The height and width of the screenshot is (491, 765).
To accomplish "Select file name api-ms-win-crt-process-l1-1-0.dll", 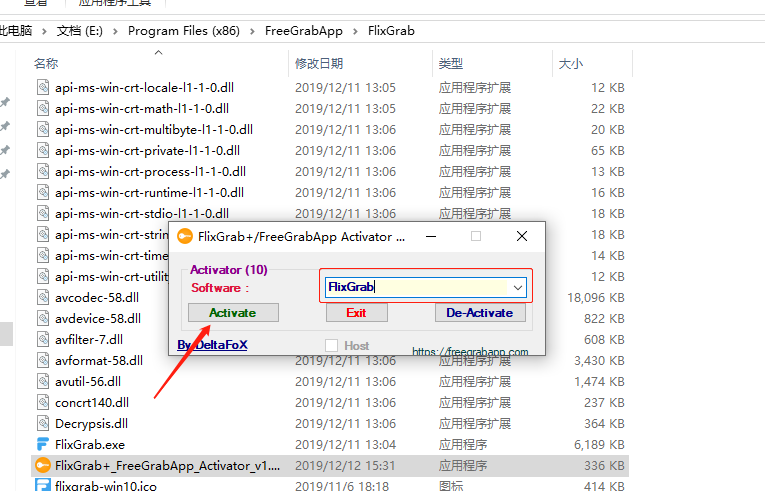I will point(150,171).
